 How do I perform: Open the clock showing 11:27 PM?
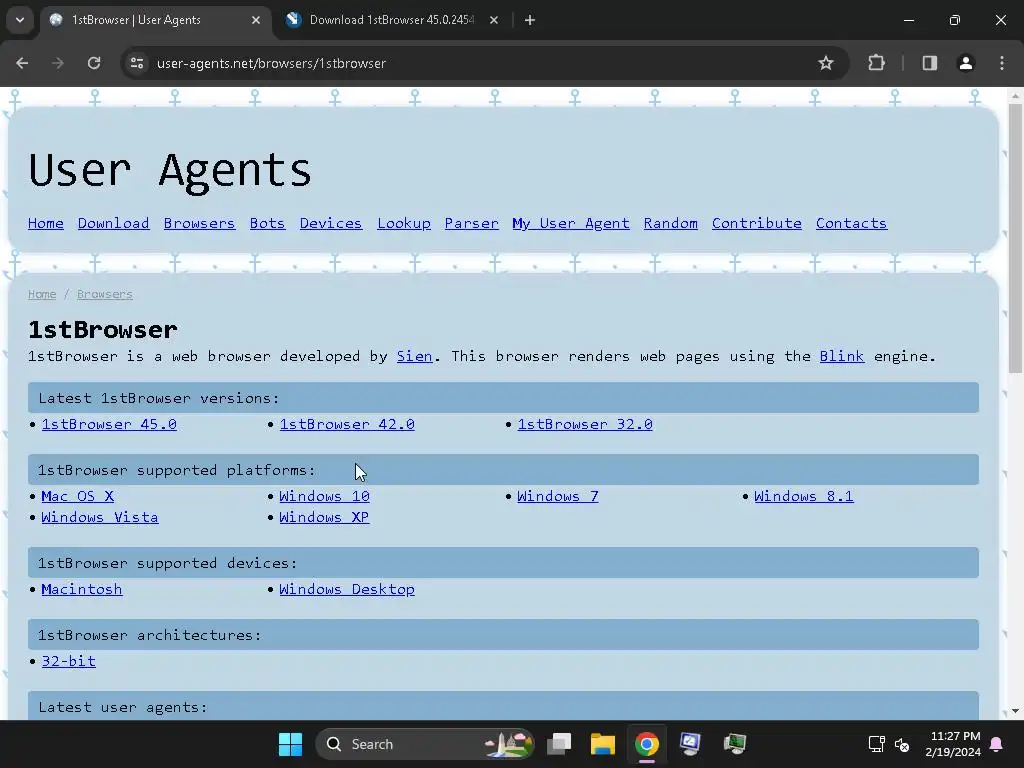coord(953,744)
